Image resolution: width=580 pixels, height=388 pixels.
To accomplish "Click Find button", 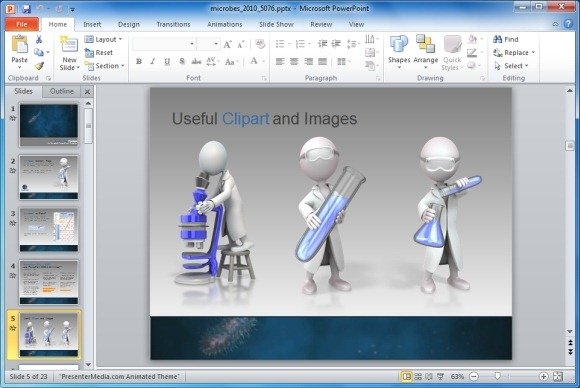I will 506,39.
